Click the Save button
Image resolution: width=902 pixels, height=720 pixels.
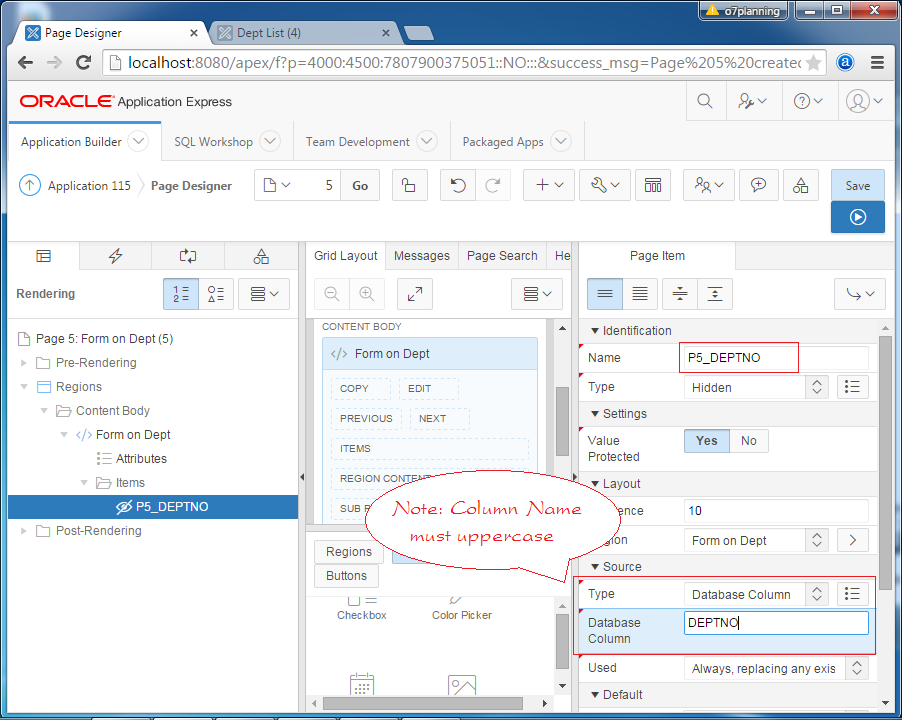pos(858,185)
